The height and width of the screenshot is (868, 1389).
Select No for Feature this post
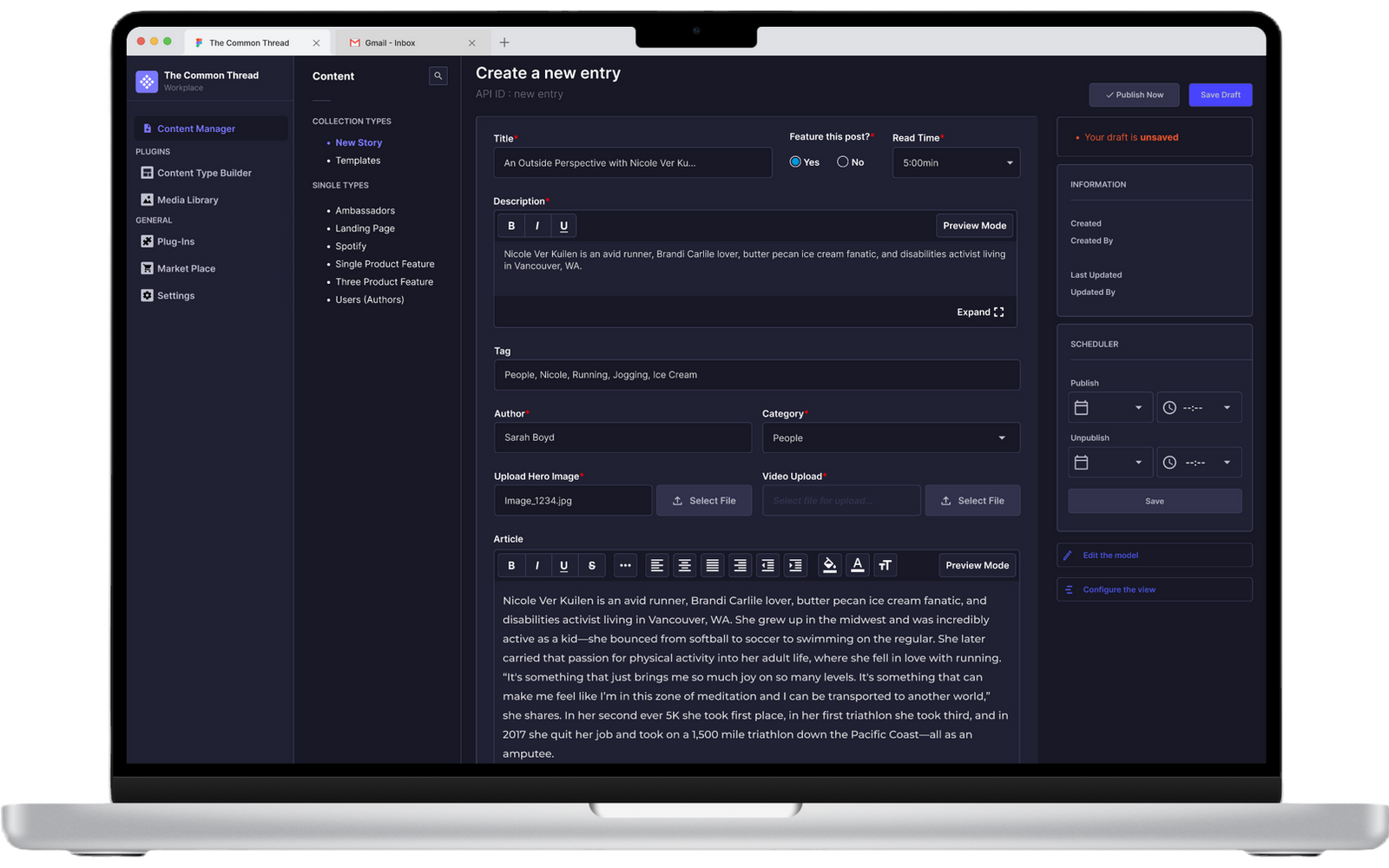click(x=842, y=162)
